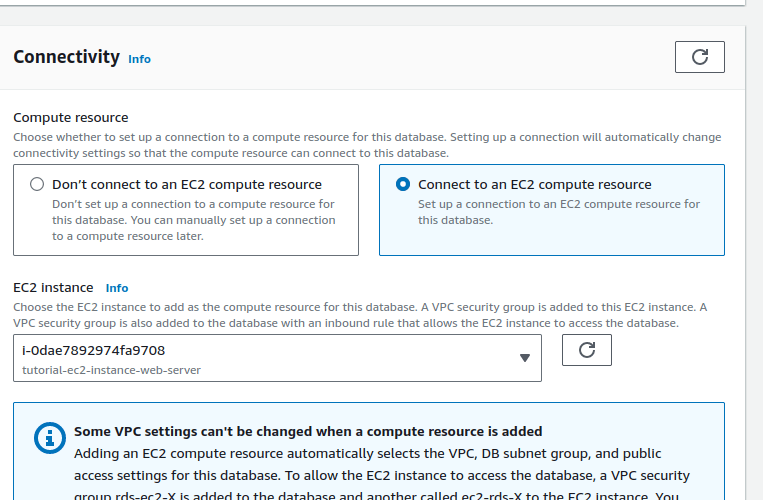Image resolution: width=763 pixels, height=500 pixels.
Task: Select "Don't connect to an EC2 compute resource"
Action: (x=37, y=185)
